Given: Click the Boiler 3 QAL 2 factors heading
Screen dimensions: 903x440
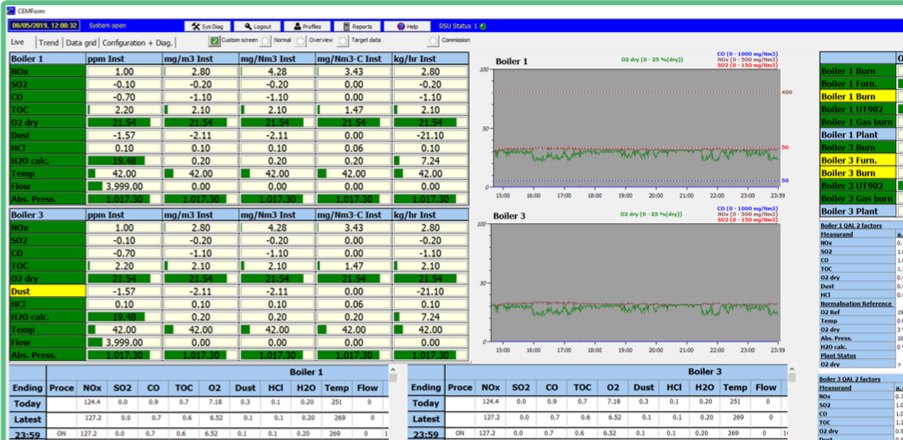Looking at the screenshot, I should [851, 379].
